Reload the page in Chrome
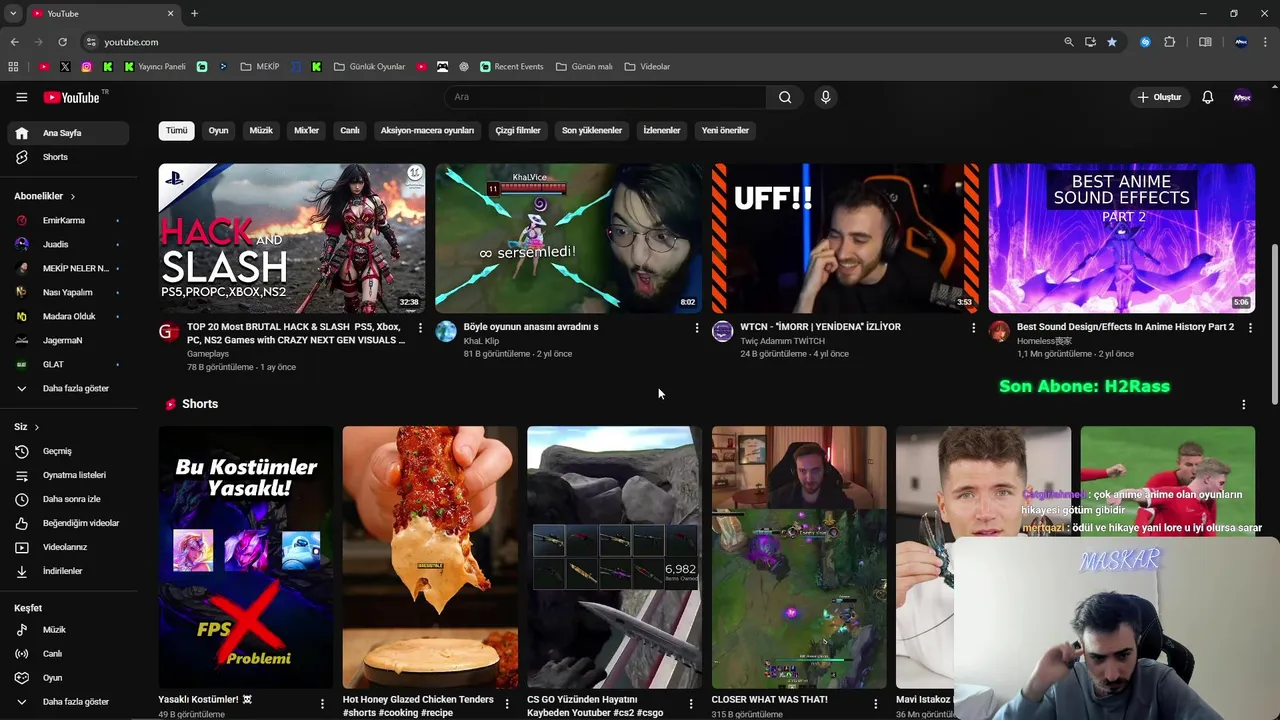 coord(62,42)
